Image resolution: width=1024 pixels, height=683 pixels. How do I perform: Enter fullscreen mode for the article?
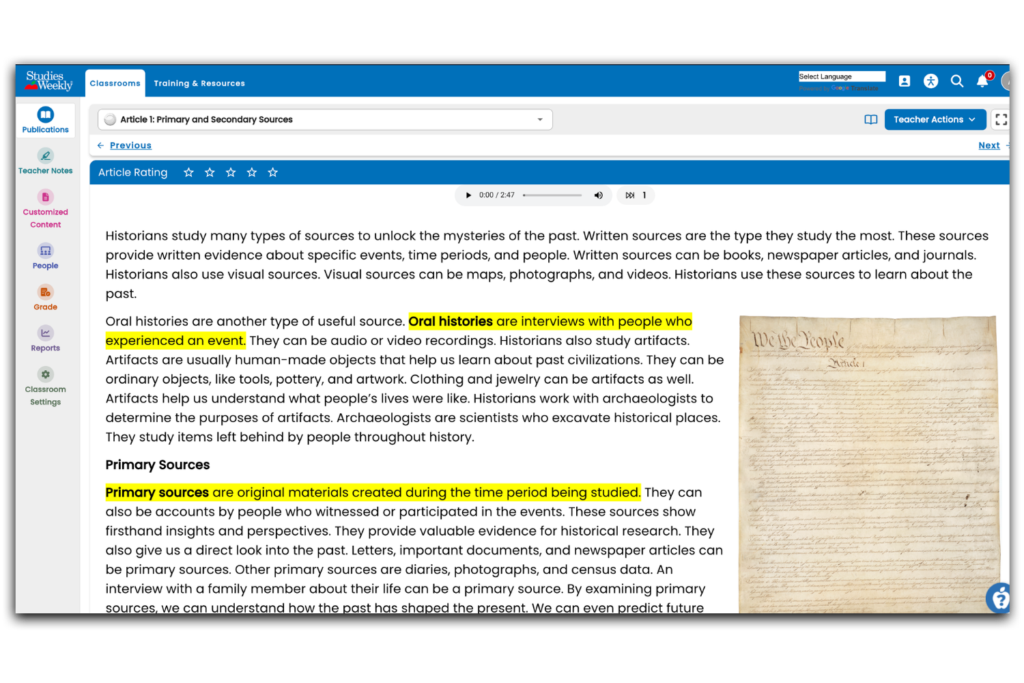click(x=1001, y=119)
